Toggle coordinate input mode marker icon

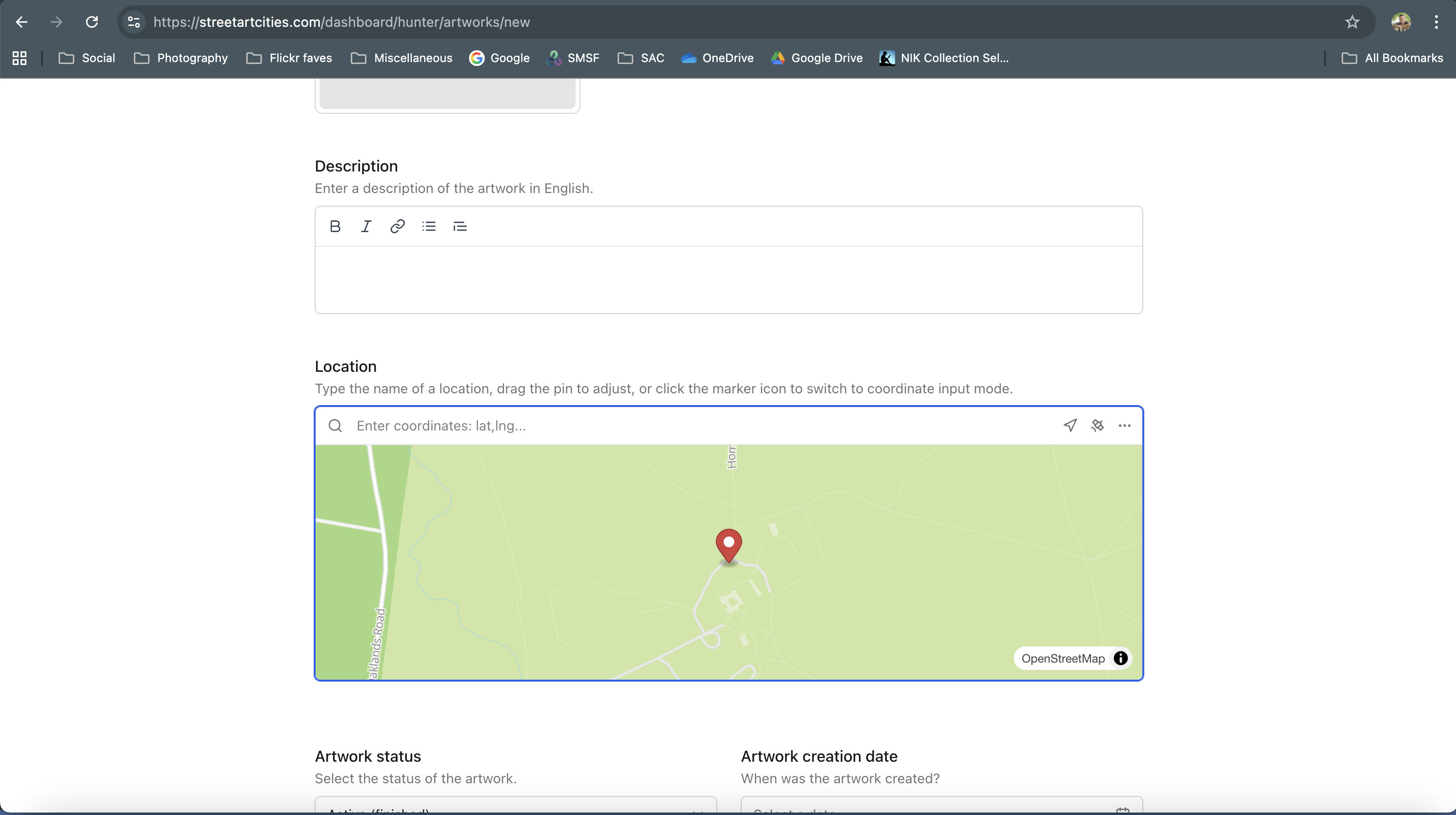click(1098, 426)
